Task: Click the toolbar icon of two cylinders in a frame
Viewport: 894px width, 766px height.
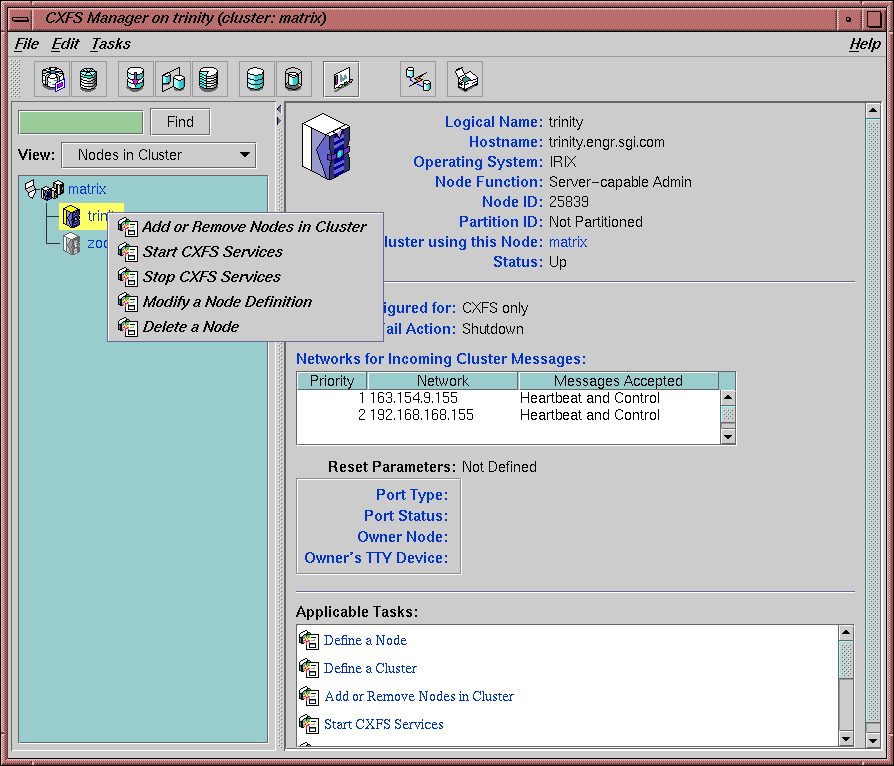Action: coord(173,79)
